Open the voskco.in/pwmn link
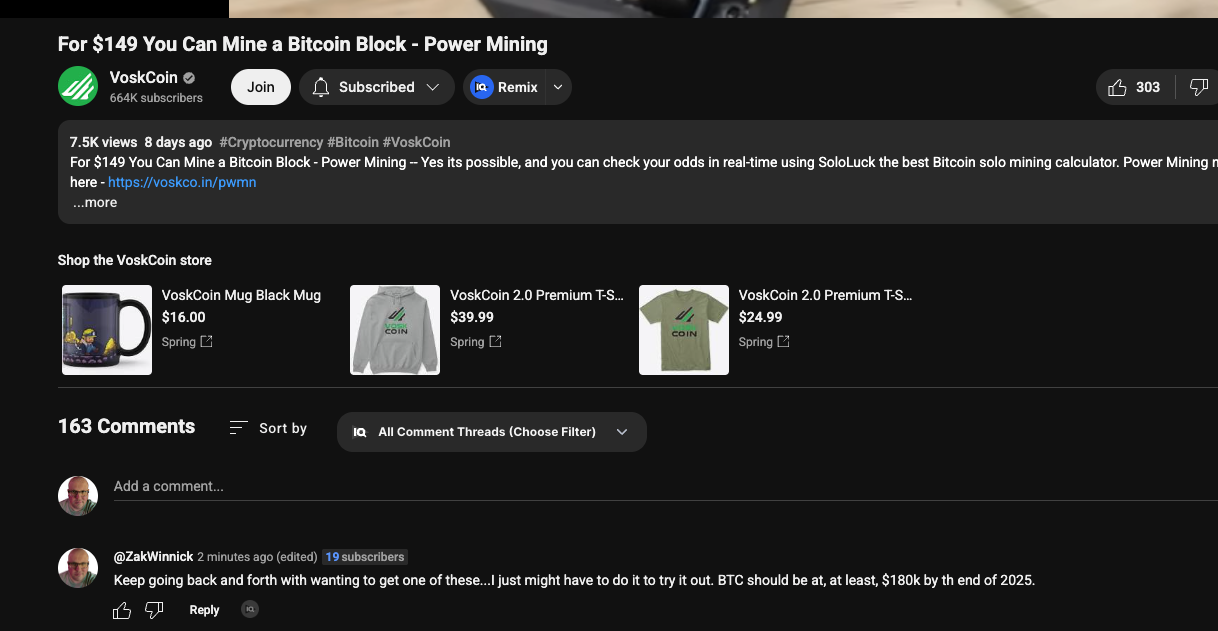 click(182, 182)
